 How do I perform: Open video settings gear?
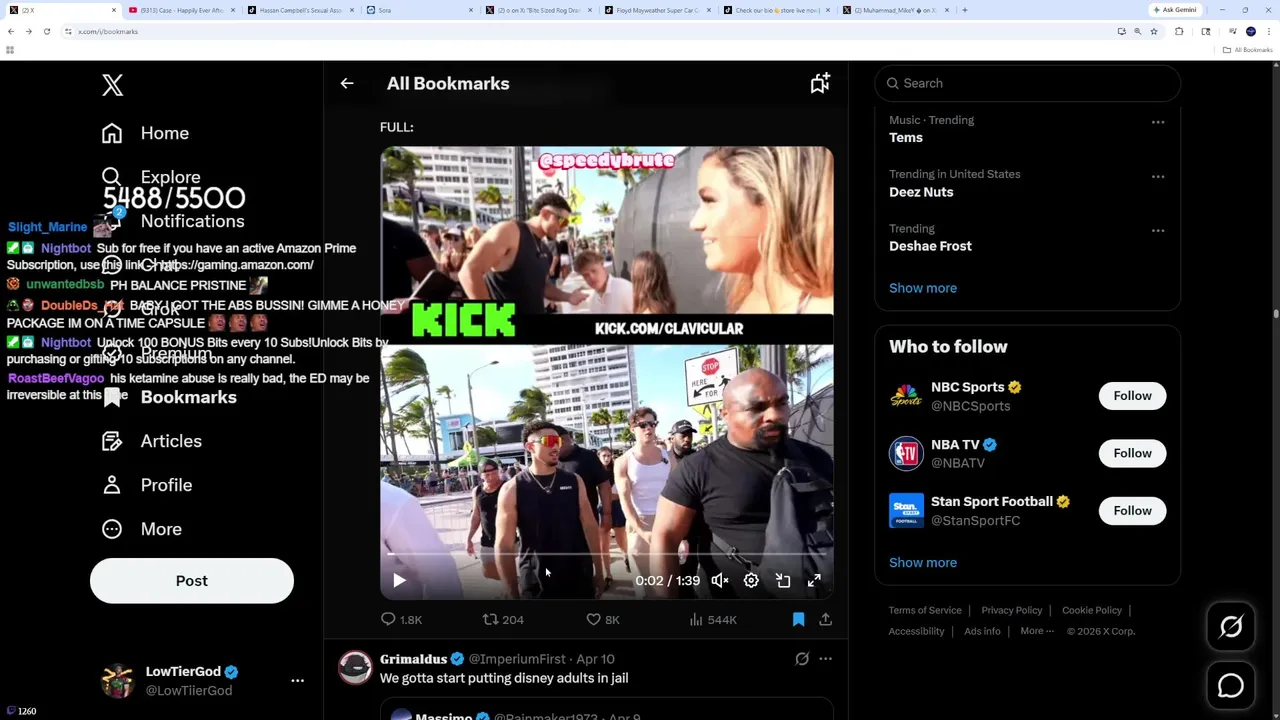click(751, 580)
